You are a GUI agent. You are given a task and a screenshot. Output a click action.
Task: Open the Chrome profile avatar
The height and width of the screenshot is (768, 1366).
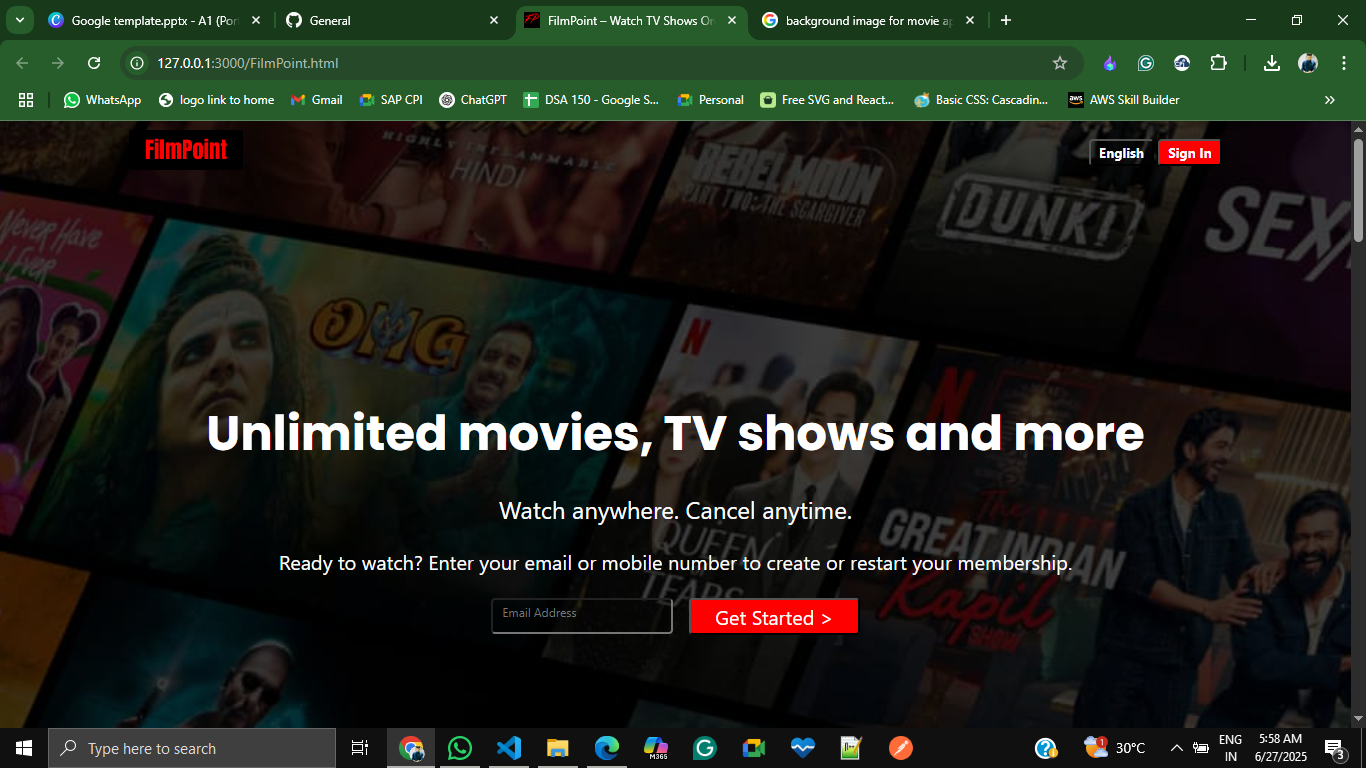pos(1307,62)
